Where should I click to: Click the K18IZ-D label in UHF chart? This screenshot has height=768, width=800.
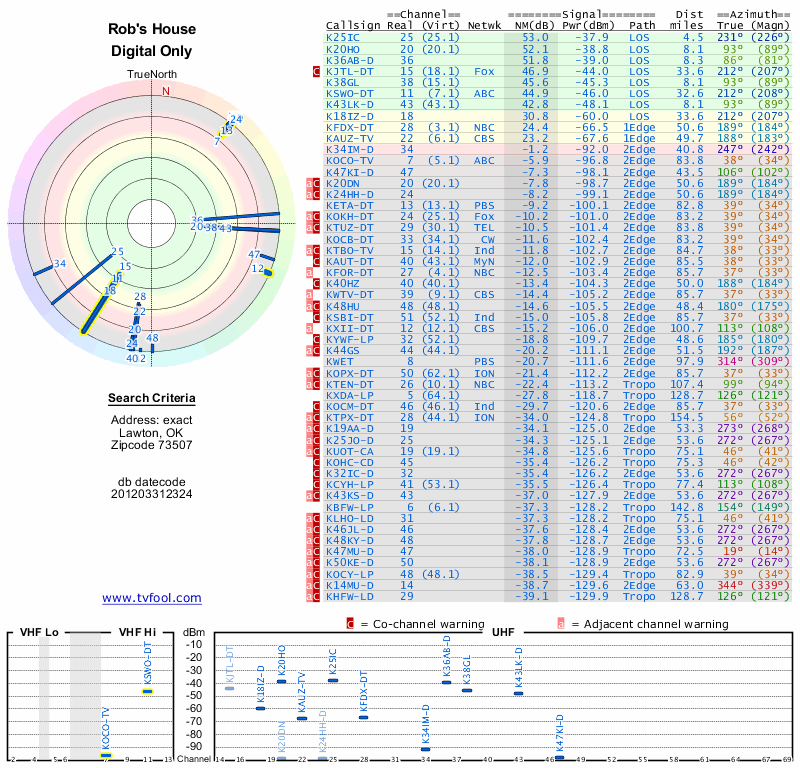(260, 684)
